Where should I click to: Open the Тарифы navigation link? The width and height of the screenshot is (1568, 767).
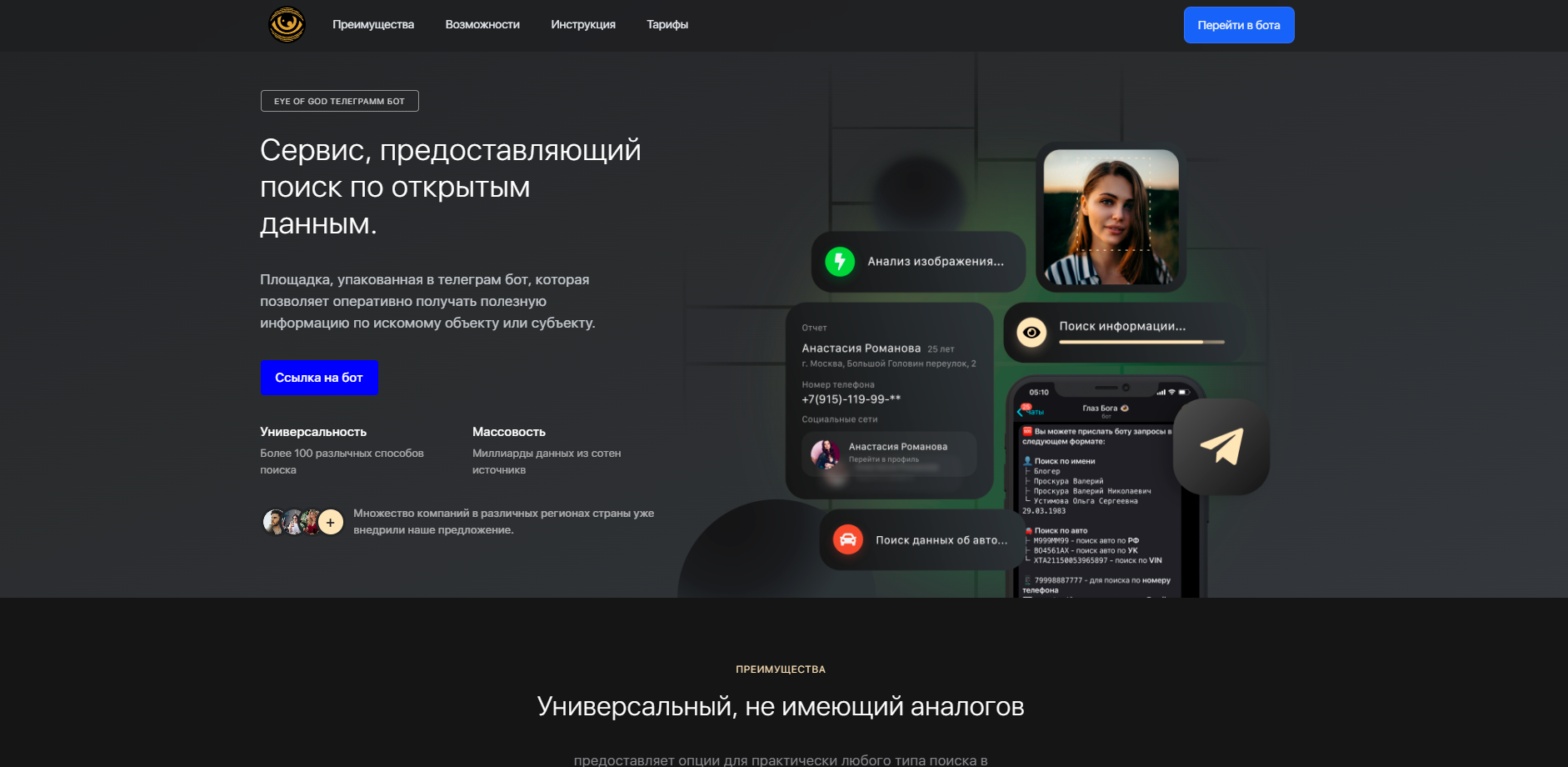coord(667,25)
